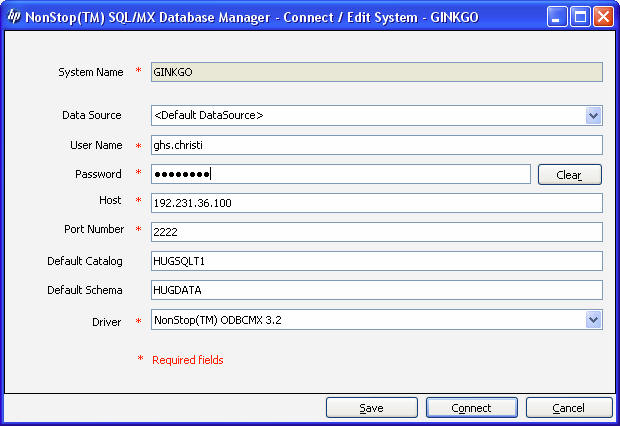
Task: Save the system settings
Action: pyautogui.click(x=372, y=408)
